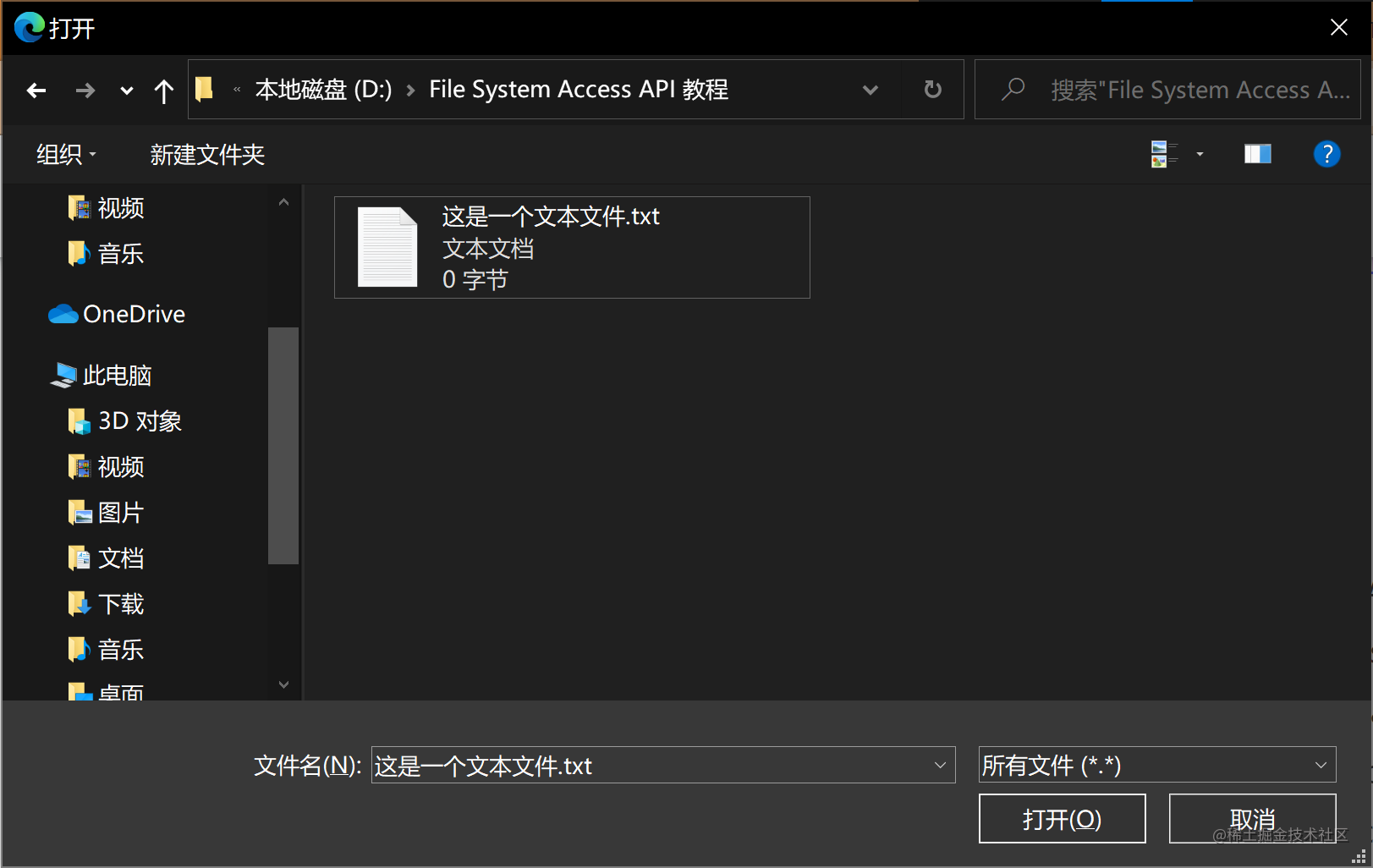This screenshot has height=868, width=1373.
Task: Click the 取消 button
Action: tap(1251, 818)
